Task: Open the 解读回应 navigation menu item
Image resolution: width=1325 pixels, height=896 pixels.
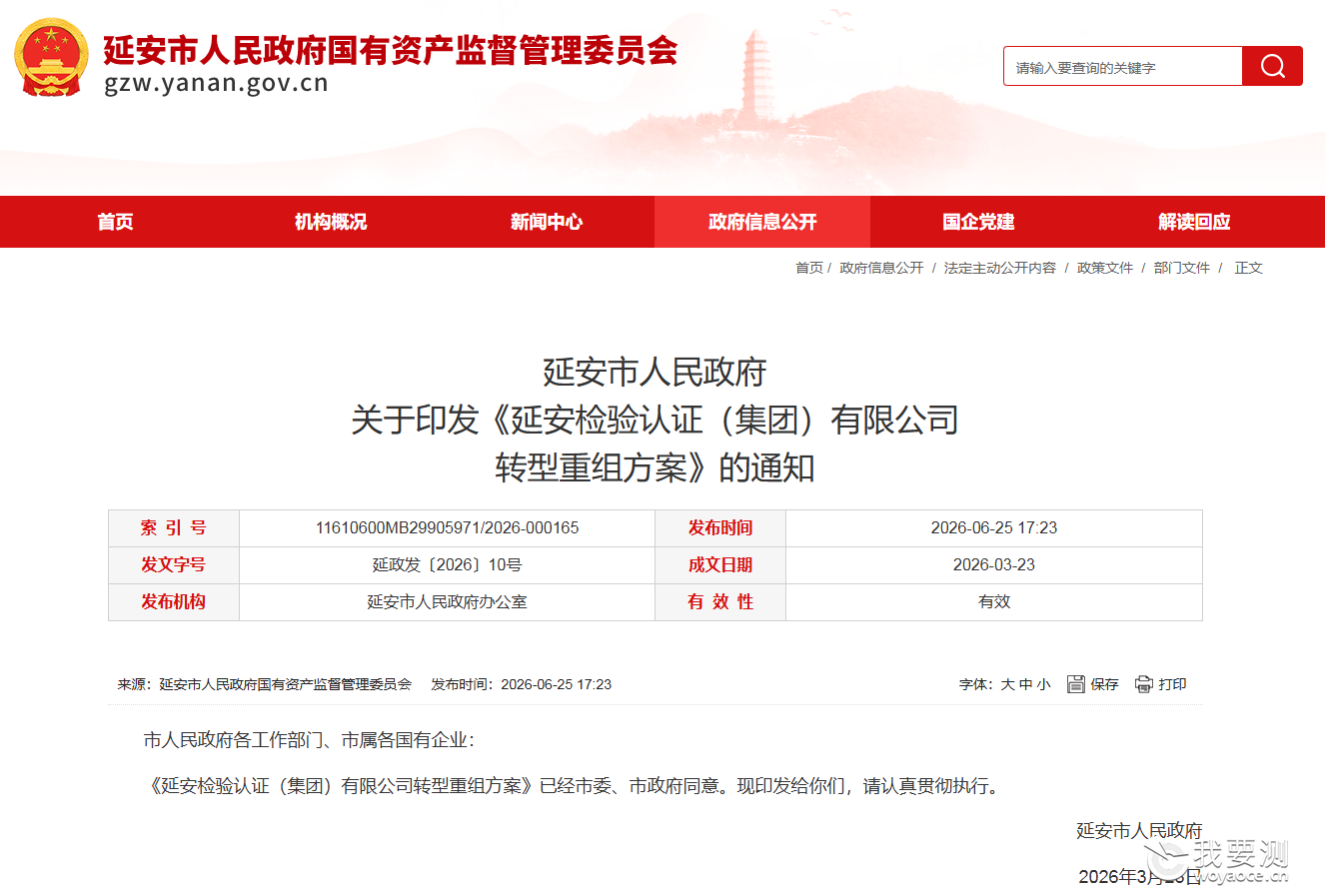Action: coord(1194,222)
